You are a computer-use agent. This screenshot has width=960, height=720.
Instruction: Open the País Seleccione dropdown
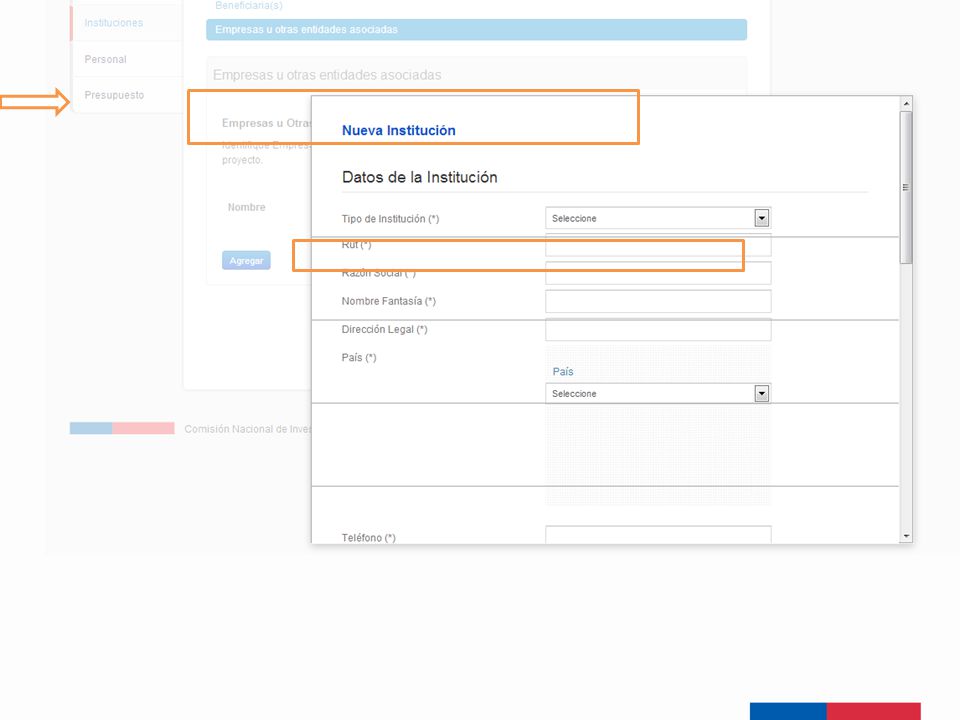(x=658, y=393)
